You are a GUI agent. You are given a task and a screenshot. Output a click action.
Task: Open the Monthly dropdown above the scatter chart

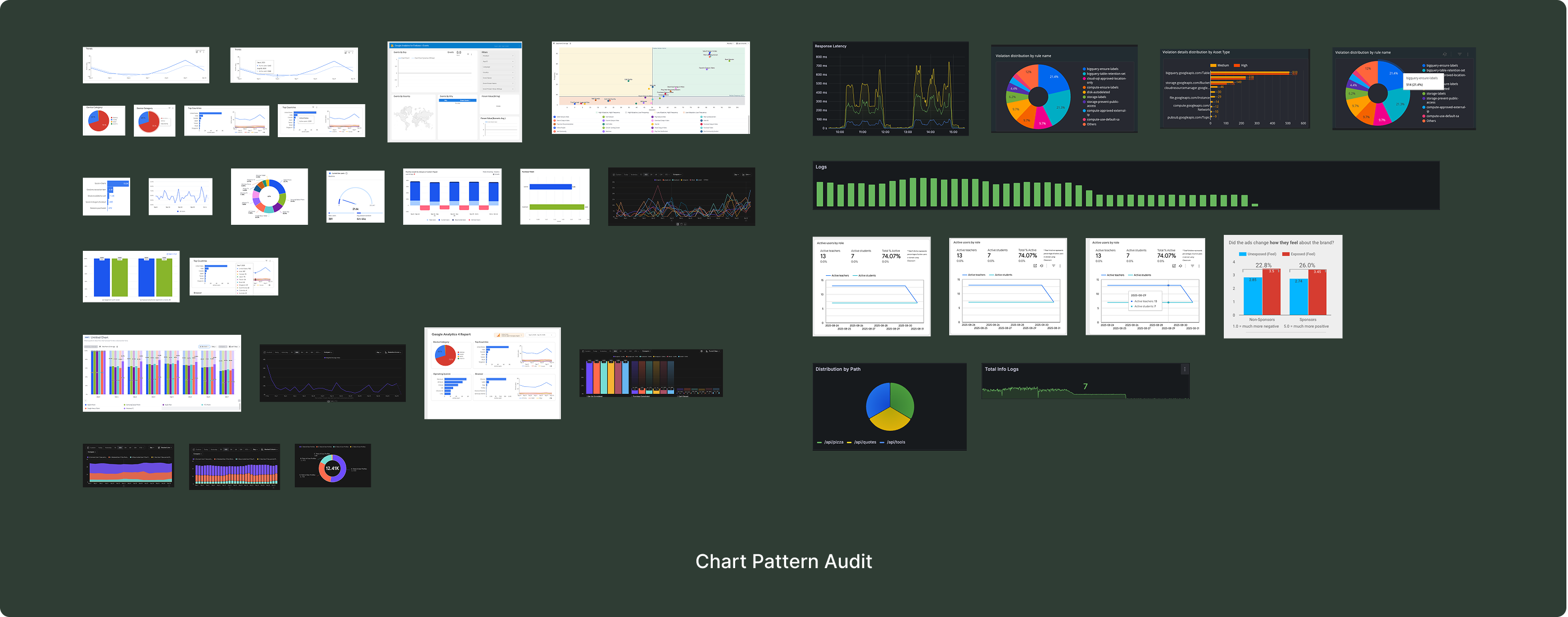pyautogui.click(x=730, y=44)
